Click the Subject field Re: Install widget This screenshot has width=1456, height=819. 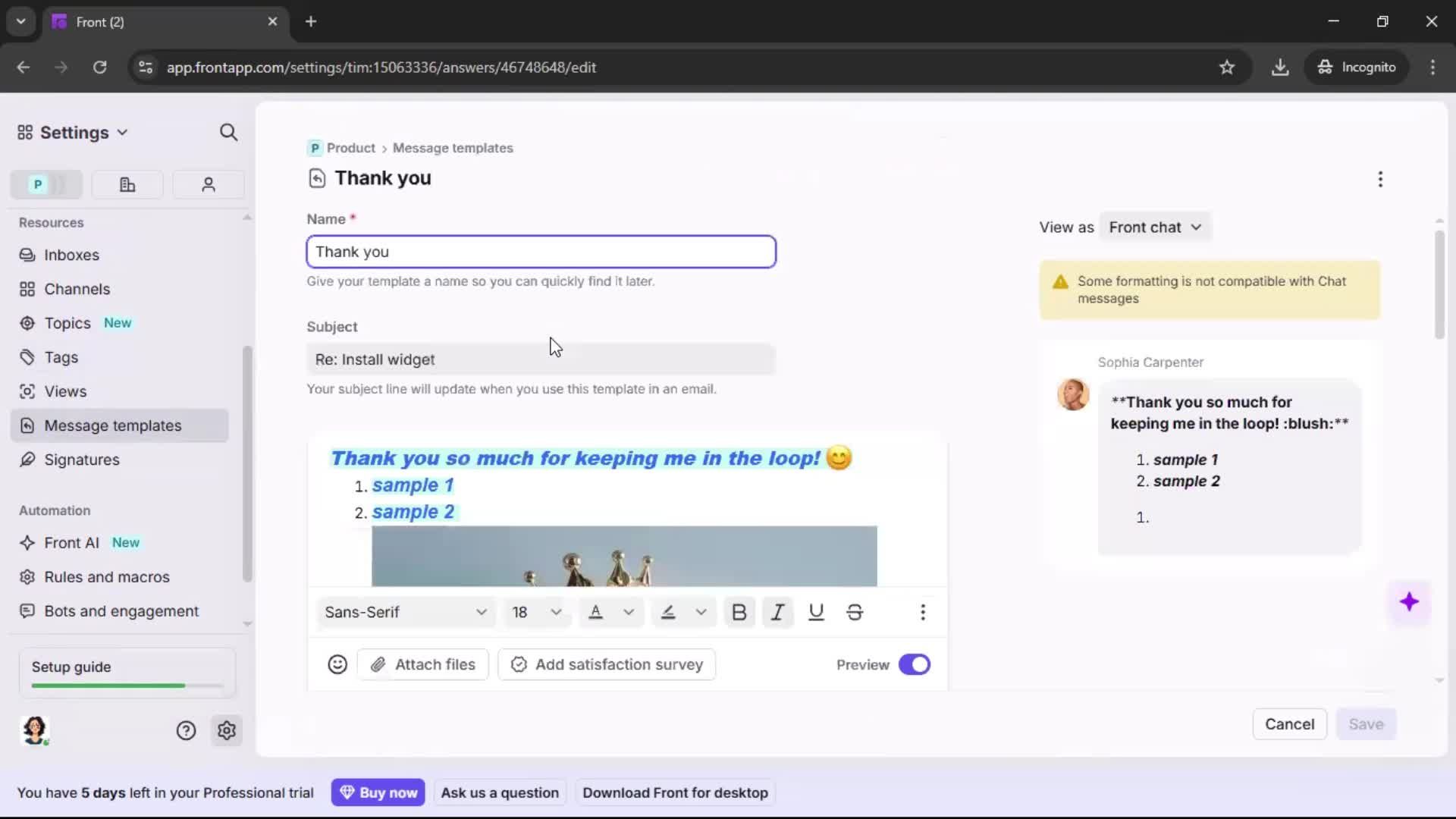pos(541,359)
